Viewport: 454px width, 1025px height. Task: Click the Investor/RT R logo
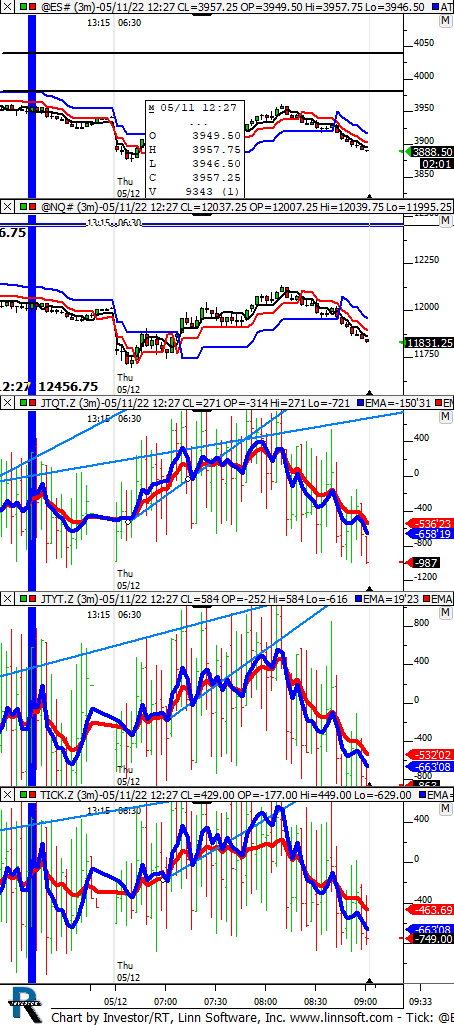click(x=24, y=1007)
